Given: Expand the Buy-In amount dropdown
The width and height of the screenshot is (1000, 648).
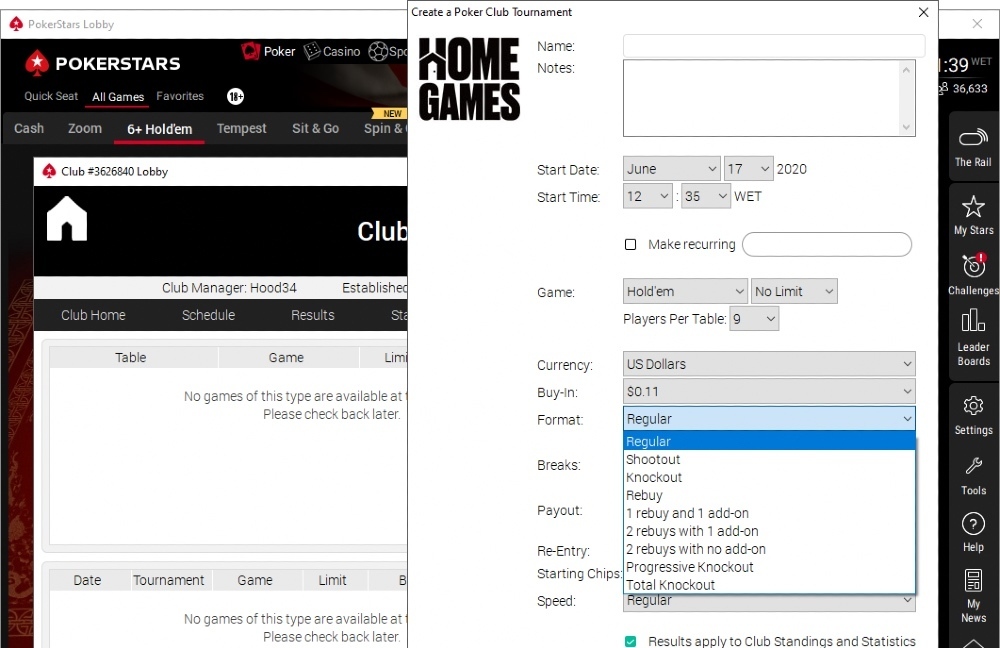Looking at the screenshot, I should point(769,392).
